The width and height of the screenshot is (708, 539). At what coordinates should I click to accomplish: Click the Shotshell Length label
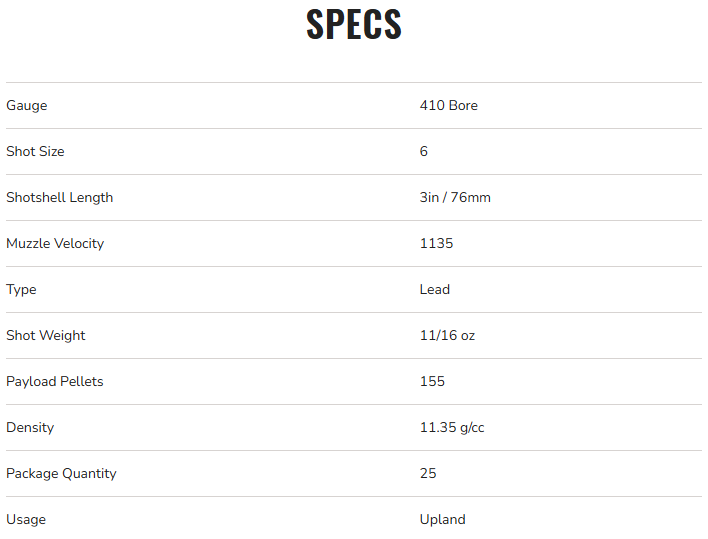pyautogui.click(x=60, y=197)
